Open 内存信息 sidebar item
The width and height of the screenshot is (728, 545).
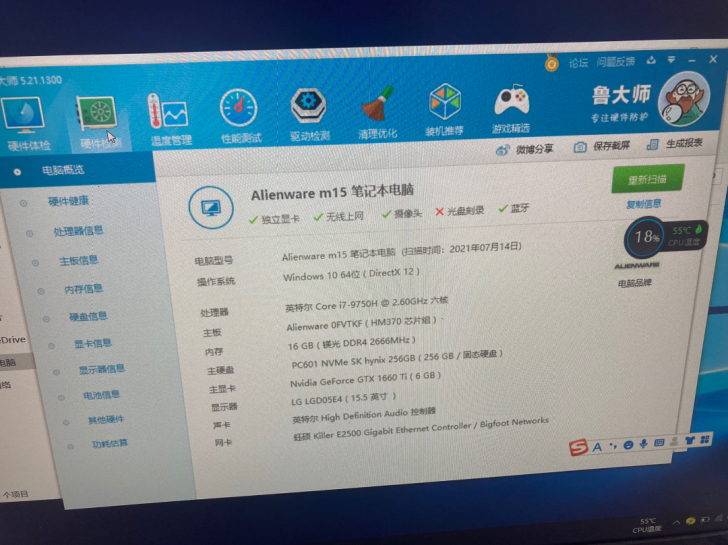[x=83, y=289]
